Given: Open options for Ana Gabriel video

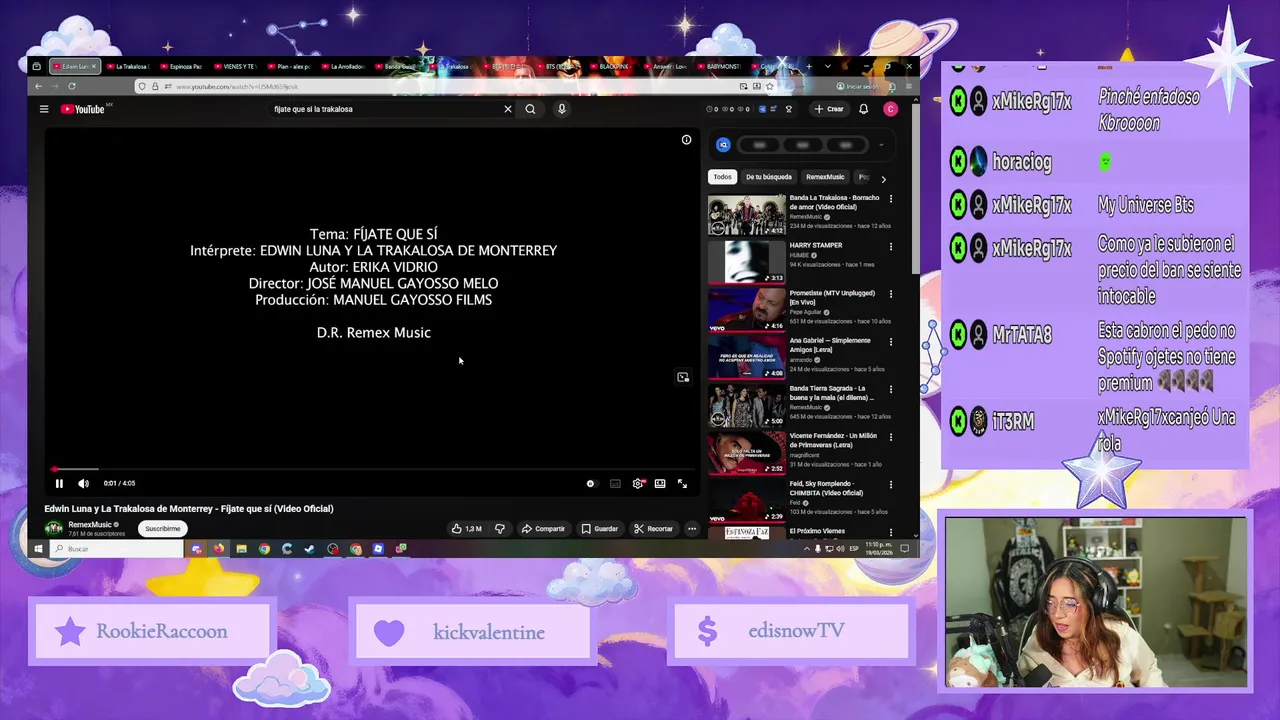Looking at the screenshot, I should pos(891,342).
